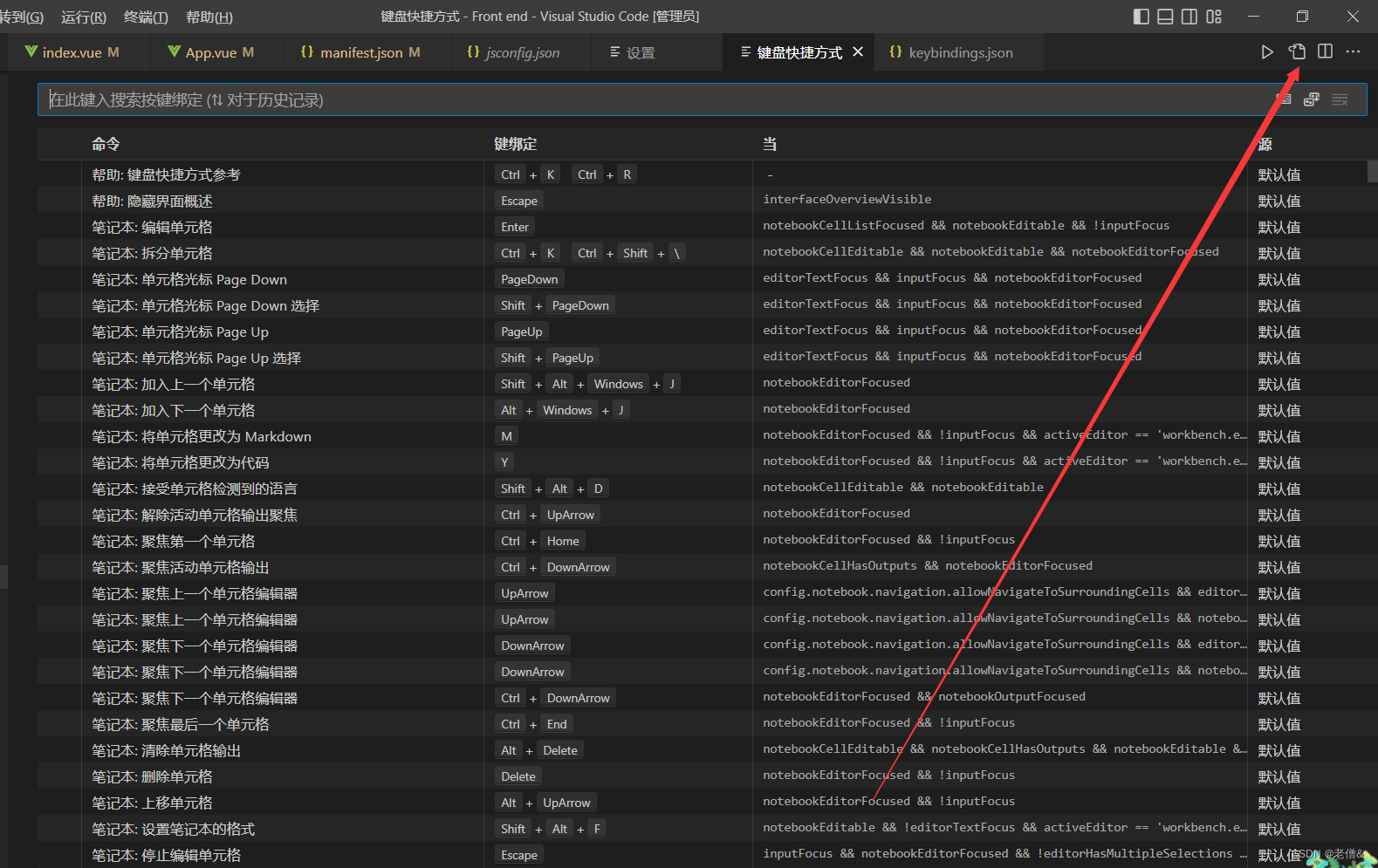The width and height of the screenshot is (1378, 868).
Task: Select row 笔记本: 清除单元格输出
Action: [x=703, y=750]
